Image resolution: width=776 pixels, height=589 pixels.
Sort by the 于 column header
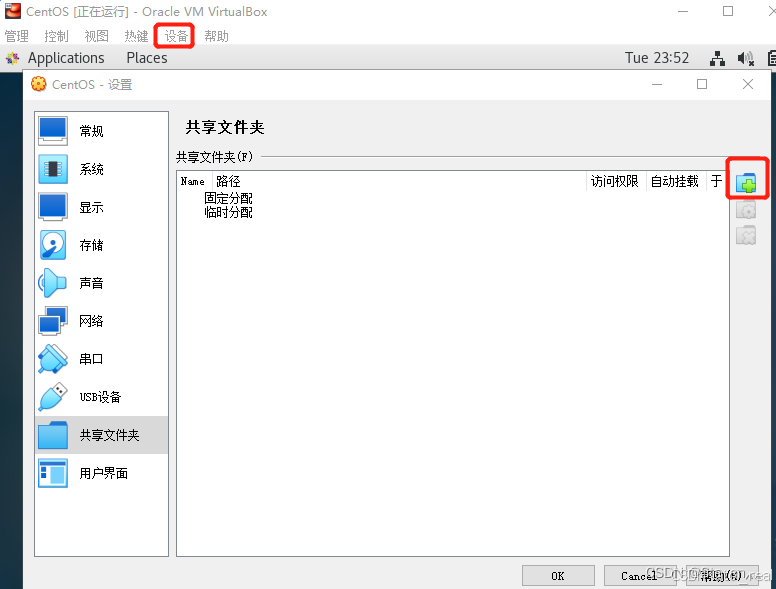tap(717, 181)
